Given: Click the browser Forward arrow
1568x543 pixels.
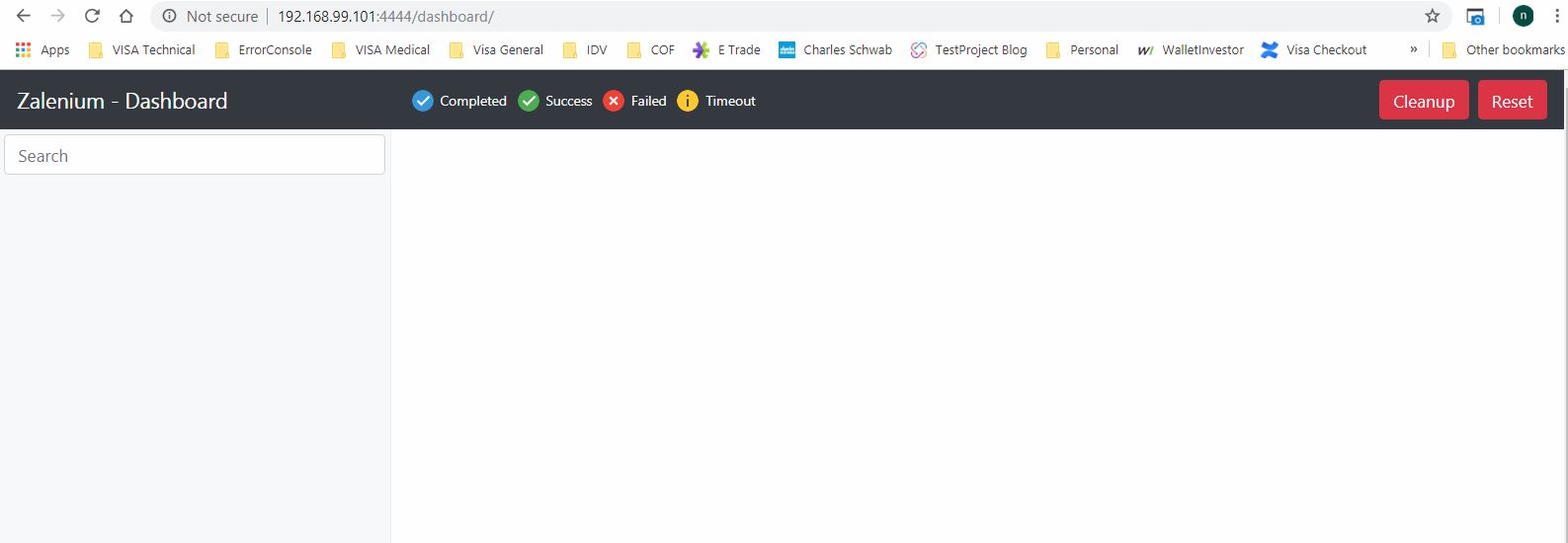Looking at the screenshot, I should [x=58, y=16].
